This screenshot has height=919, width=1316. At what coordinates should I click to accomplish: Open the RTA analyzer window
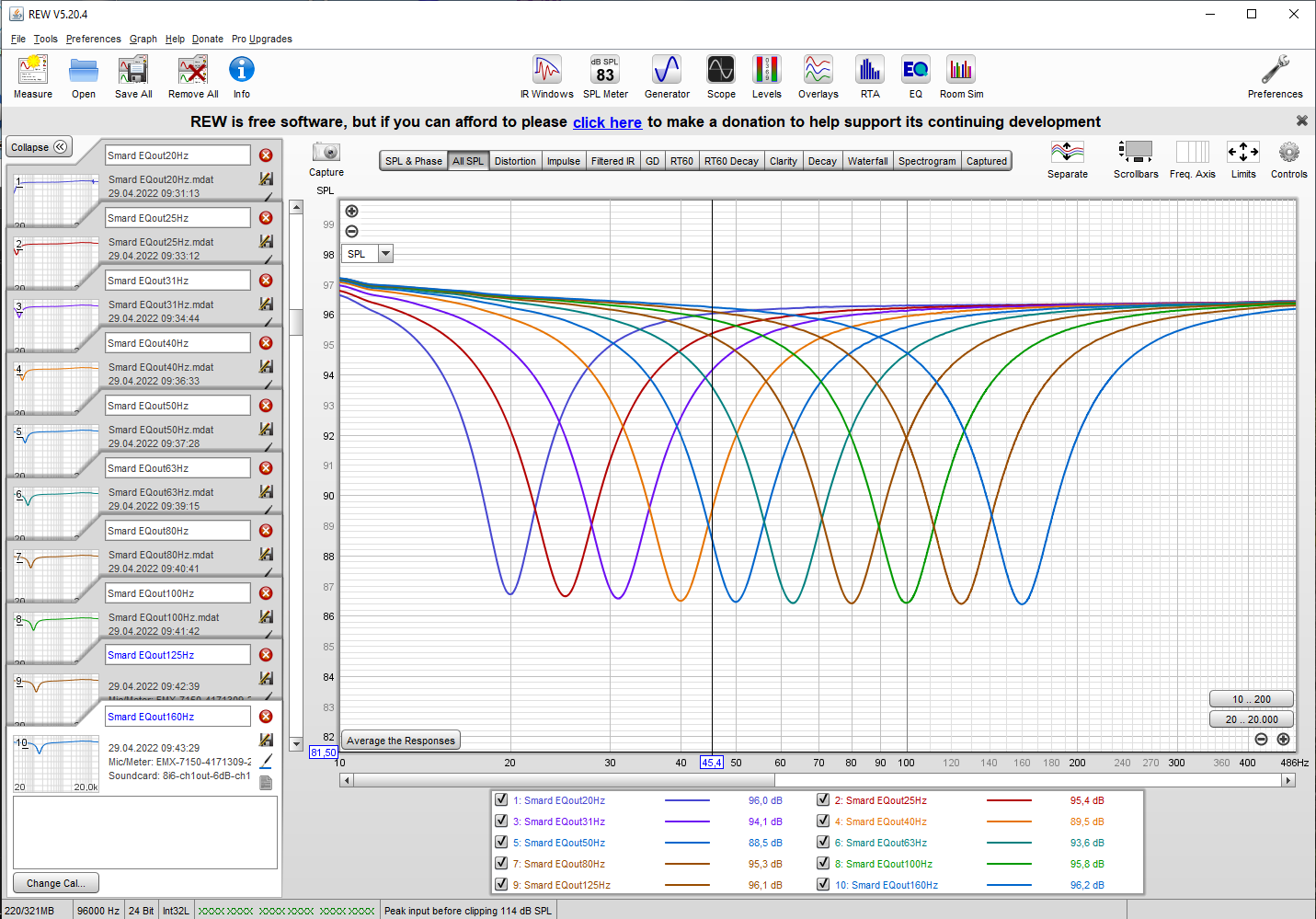click(x=869, y=71)
